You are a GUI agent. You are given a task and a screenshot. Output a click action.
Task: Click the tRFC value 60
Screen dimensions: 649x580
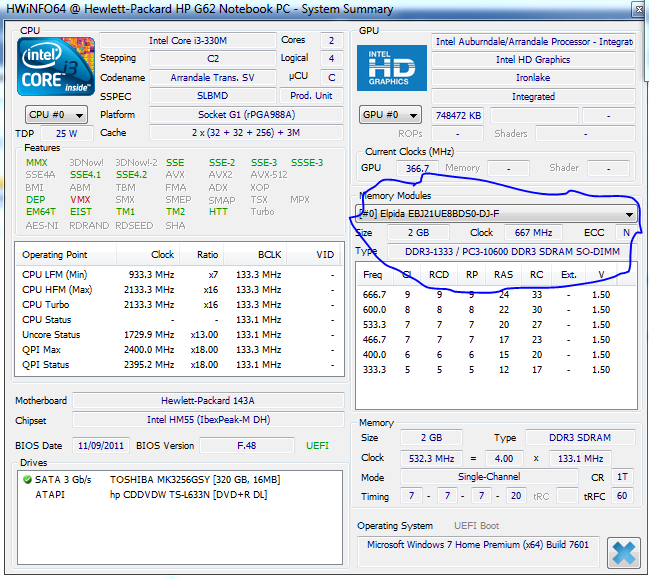coord(622,496)
